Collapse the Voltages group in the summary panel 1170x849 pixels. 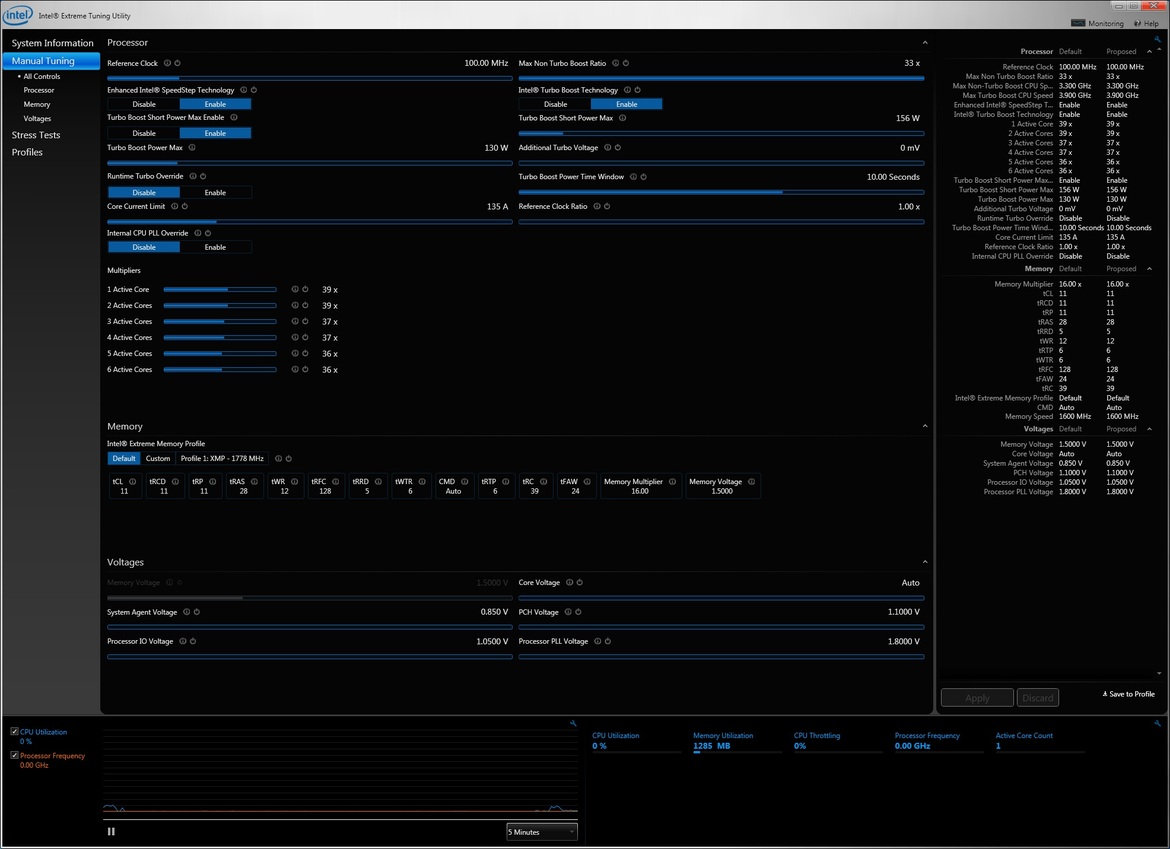click(x=1149, y=429)
